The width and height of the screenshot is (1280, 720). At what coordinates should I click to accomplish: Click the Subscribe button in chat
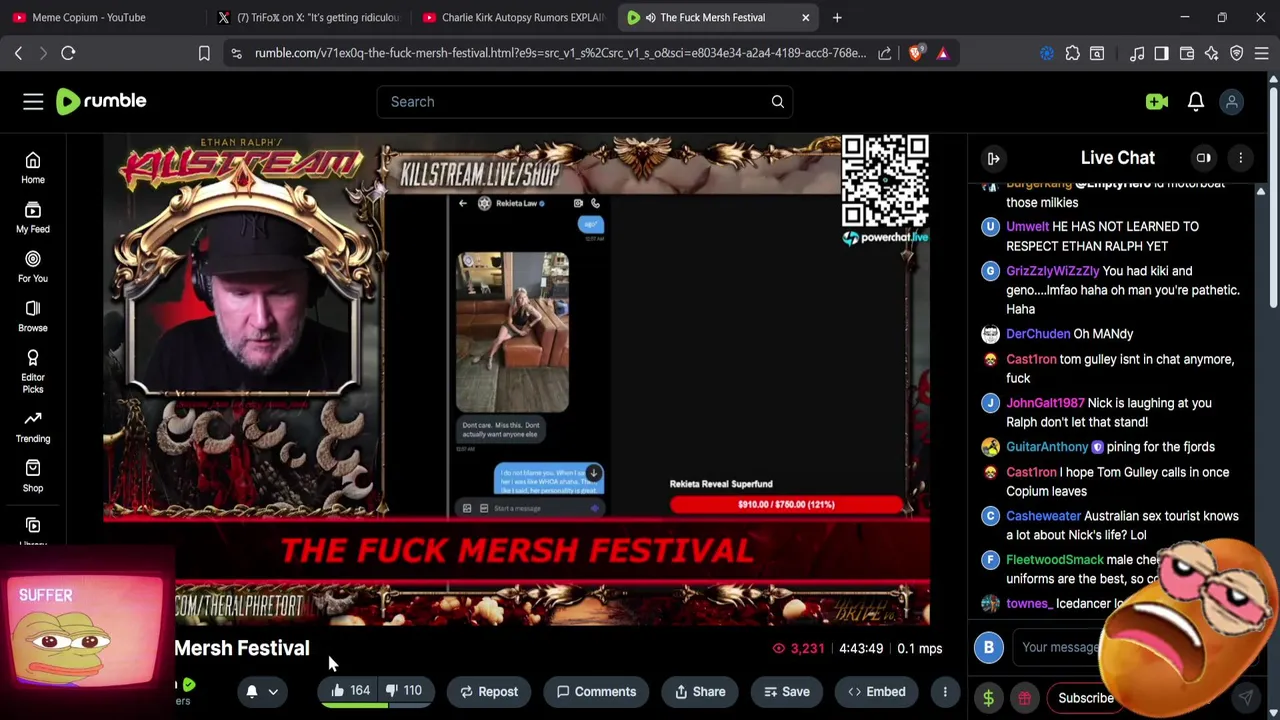tap(1086, 698)
